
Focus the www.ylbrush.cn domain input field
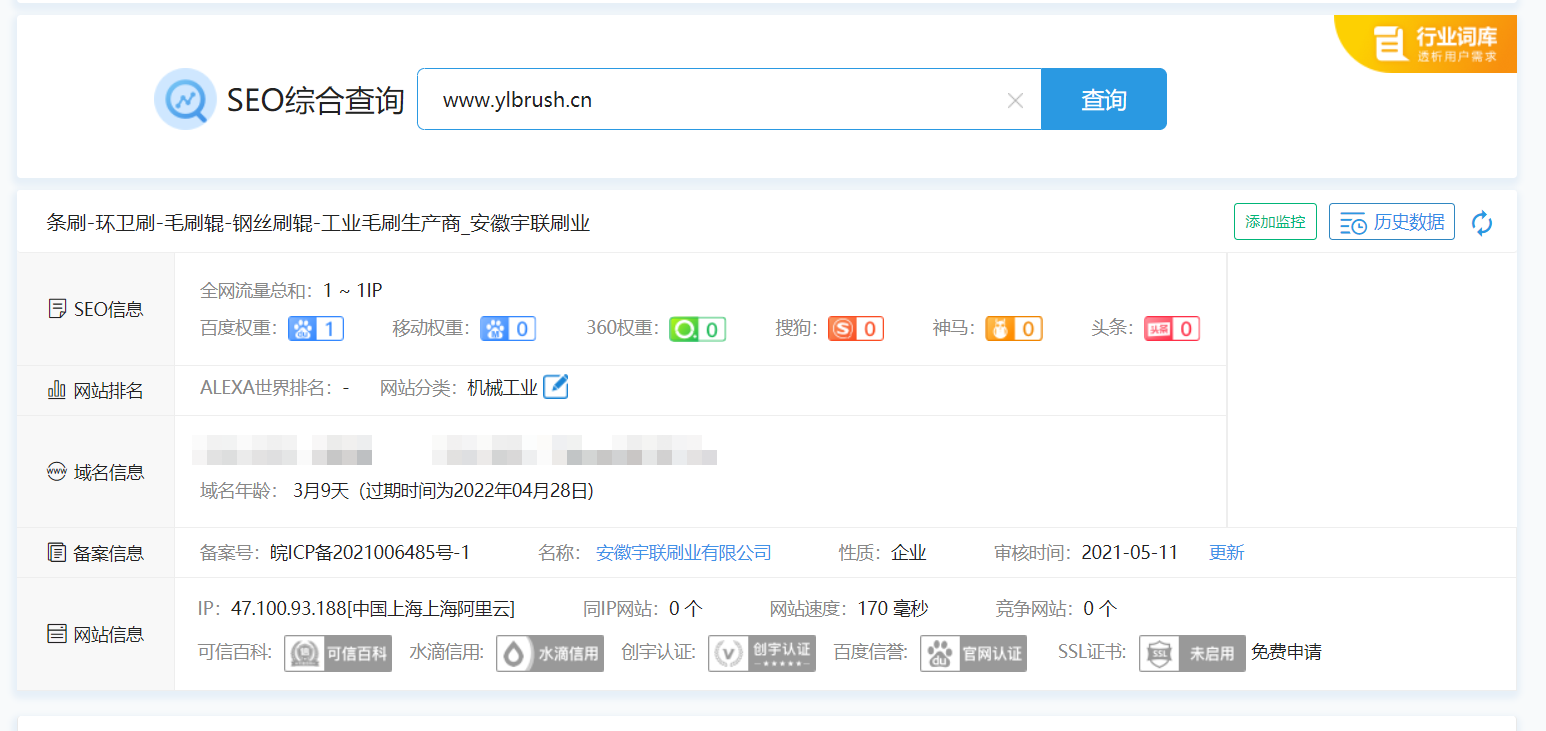(729, 99)
